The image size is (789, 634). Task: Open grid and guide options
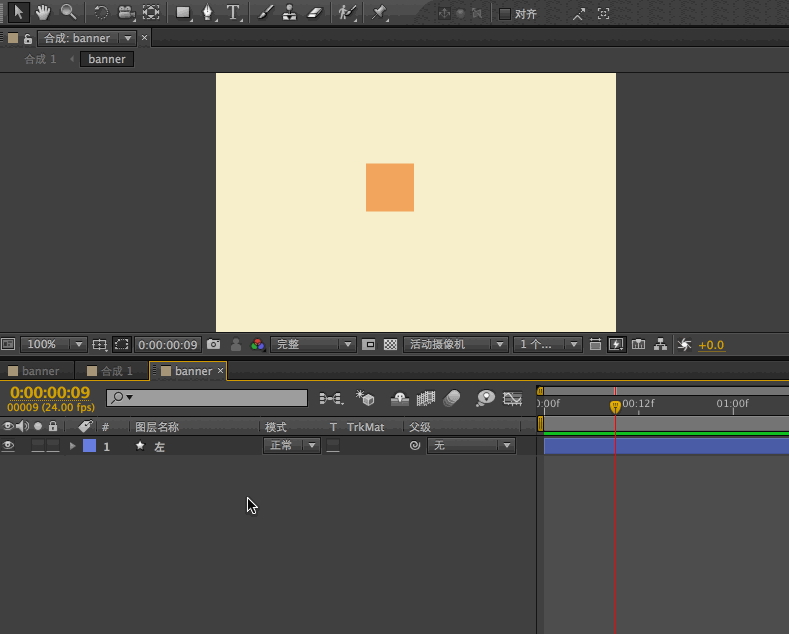point(100,345)
